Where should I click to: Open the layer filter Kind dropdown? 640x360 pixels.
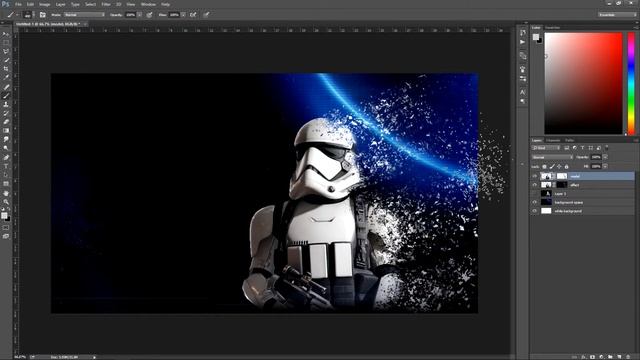[546, 148]
